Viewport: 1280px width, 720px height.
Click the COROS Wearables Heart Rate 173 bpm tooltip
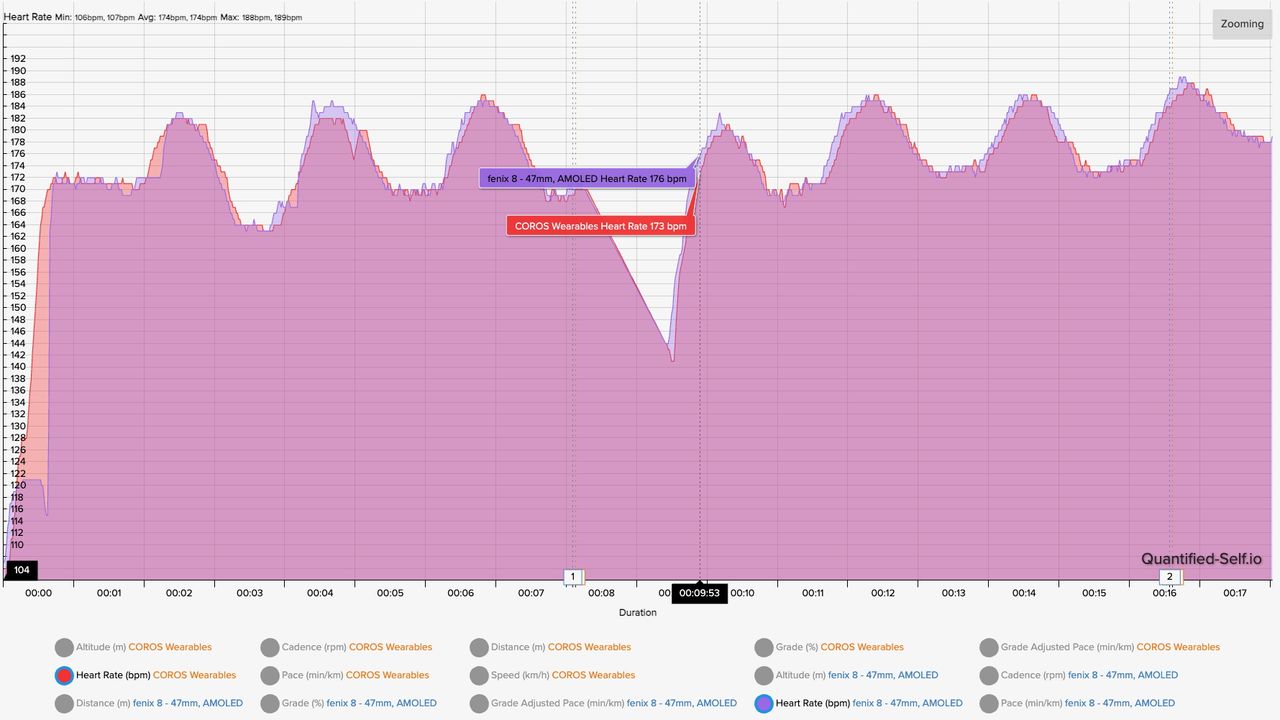[601, 226]
